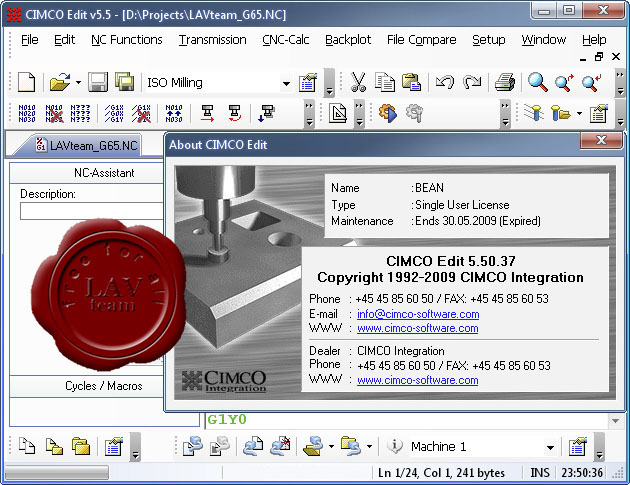
Task: Select the LAVteam_G65.NC tab
Action: point(86,145)
